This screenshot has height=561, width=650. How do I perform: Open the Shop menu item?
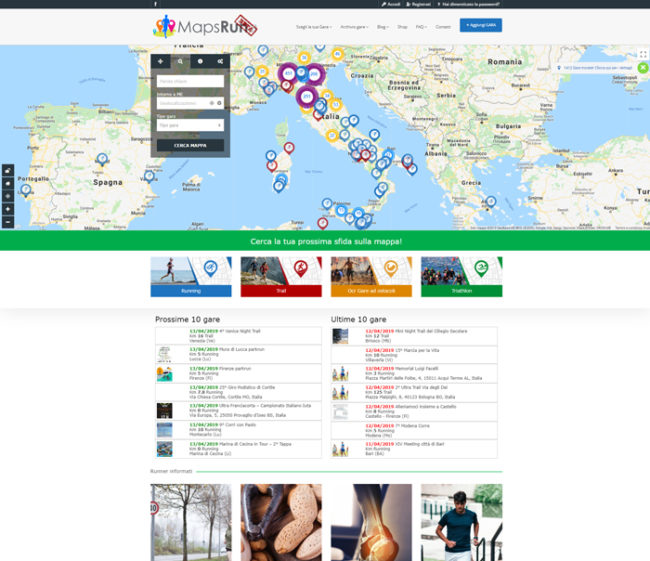402,26
